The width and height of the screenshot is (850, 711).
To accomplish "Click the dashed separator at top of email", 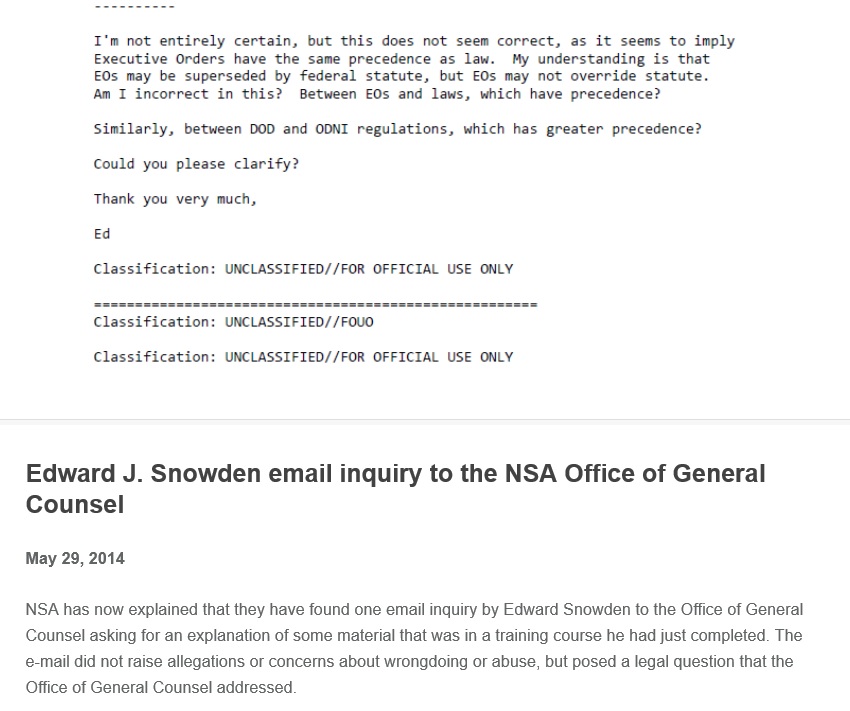I will (134, 6).
